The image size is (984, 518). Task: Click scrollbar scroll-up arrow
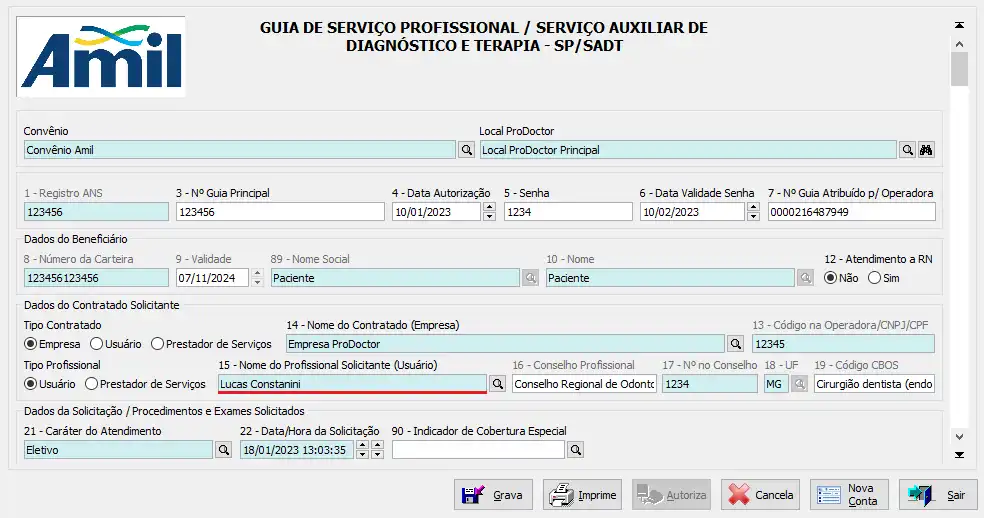960,44
